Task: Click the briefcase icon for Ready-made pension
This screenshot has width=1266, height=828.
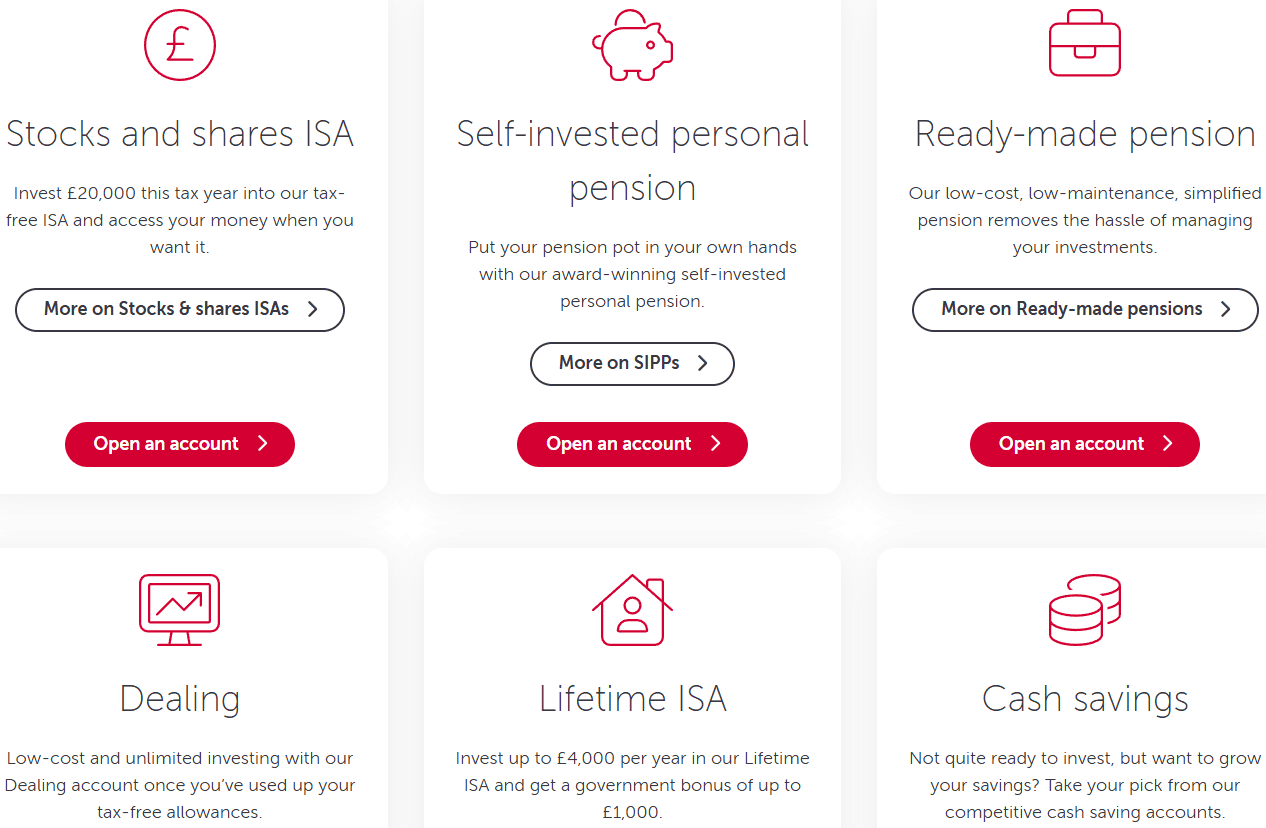Action: tap(1085, 45)
